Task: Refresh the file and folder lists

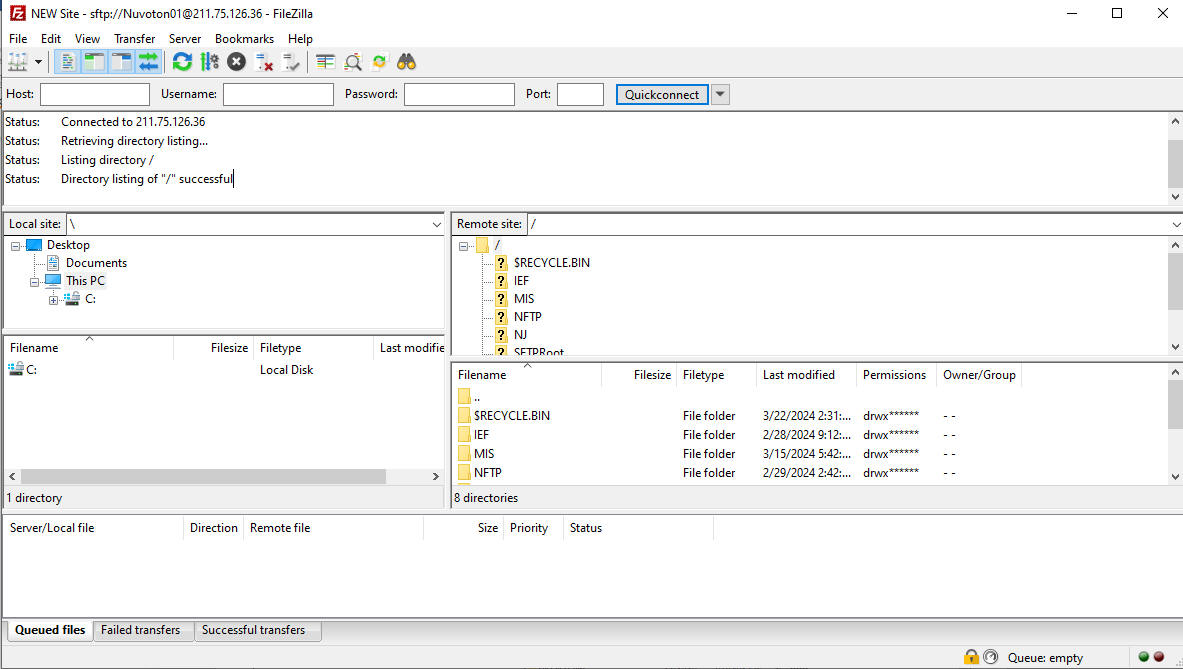Action: (x=182, y=62)
